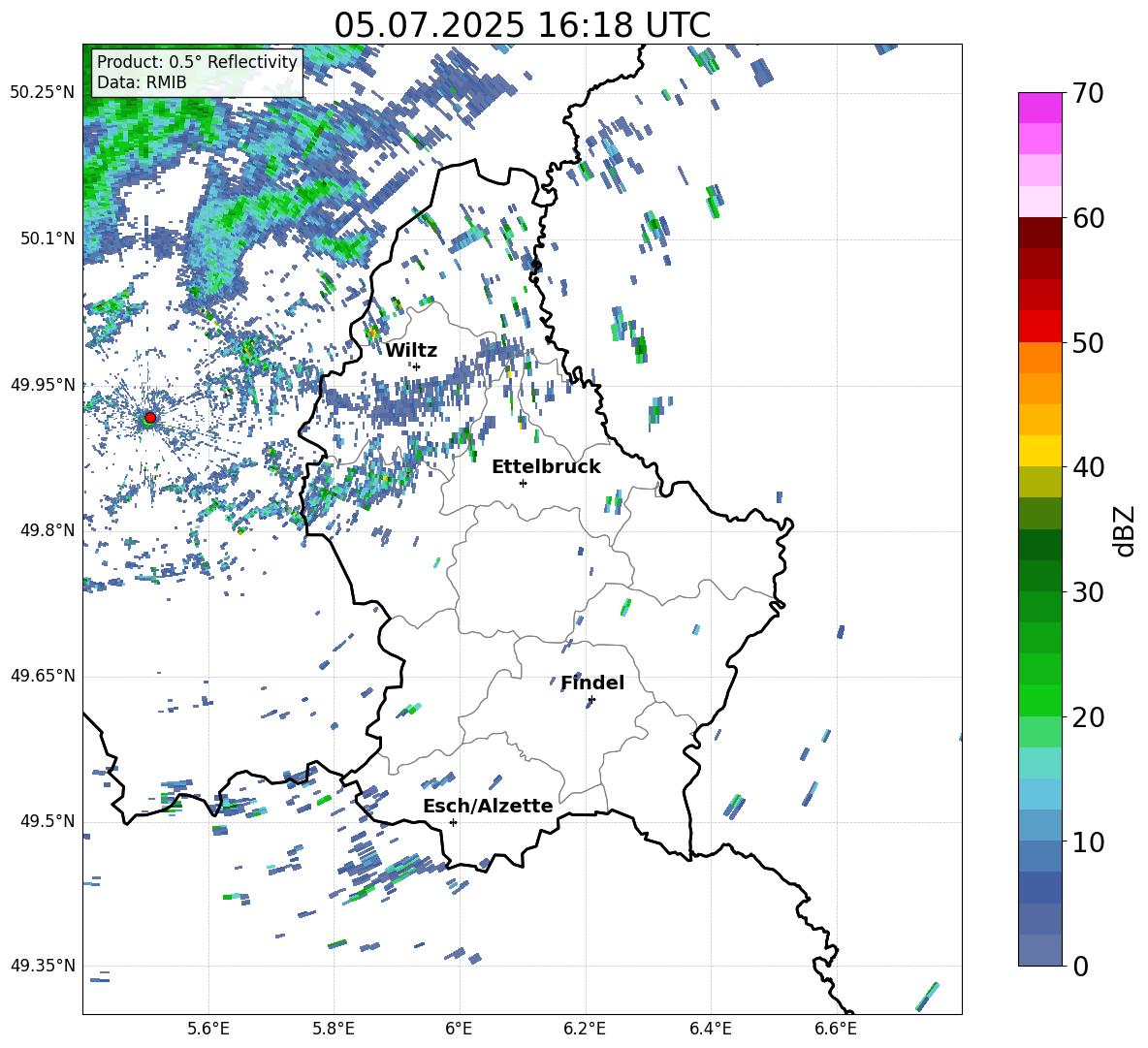Click the colorbar value 60
This screenshot has height=1048, width=1148.
[x=1089, y=218]
